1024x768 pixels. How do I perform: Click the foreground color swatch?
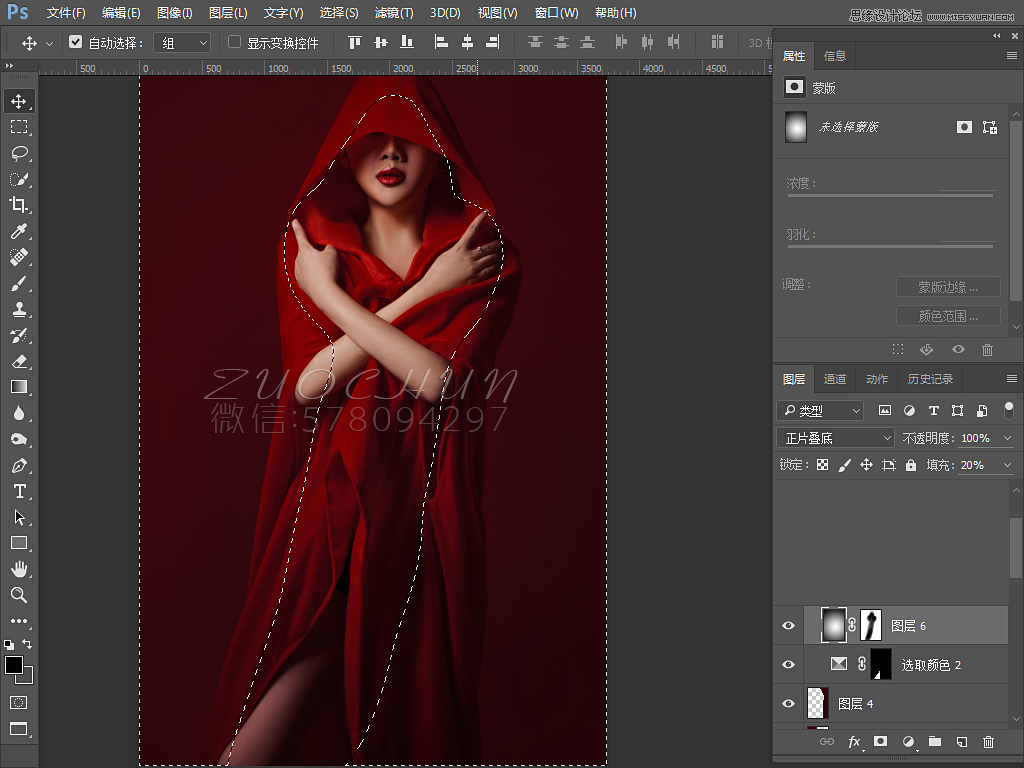(x=14, y=665)
